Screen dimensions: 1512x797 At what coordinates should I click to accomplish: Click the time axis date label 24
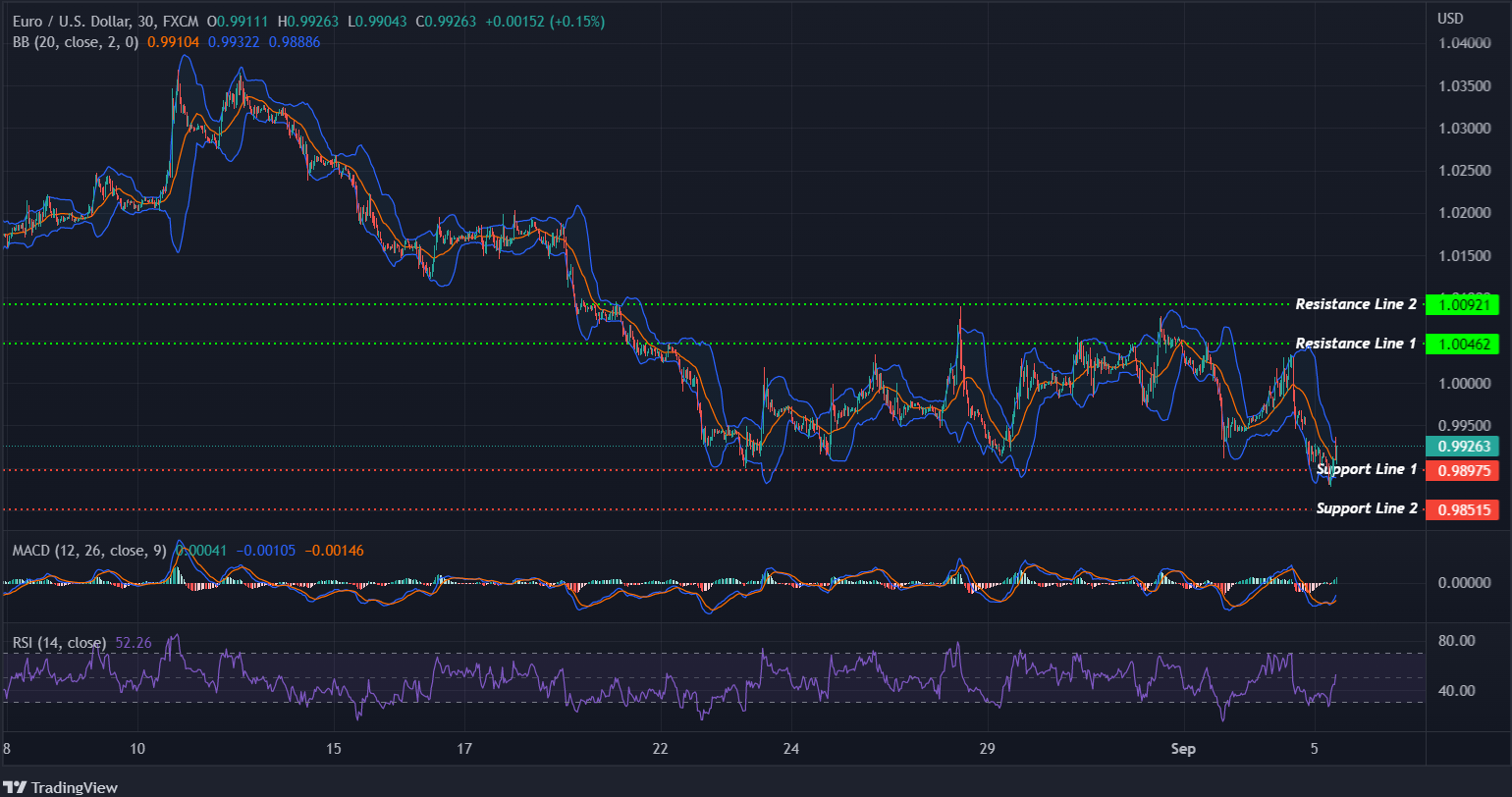click(x=791, y=750)
